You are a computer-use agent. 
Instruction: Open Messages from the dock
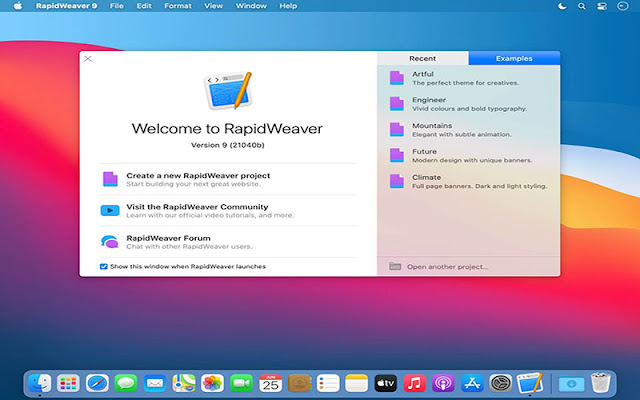click(x=126, y=383)
